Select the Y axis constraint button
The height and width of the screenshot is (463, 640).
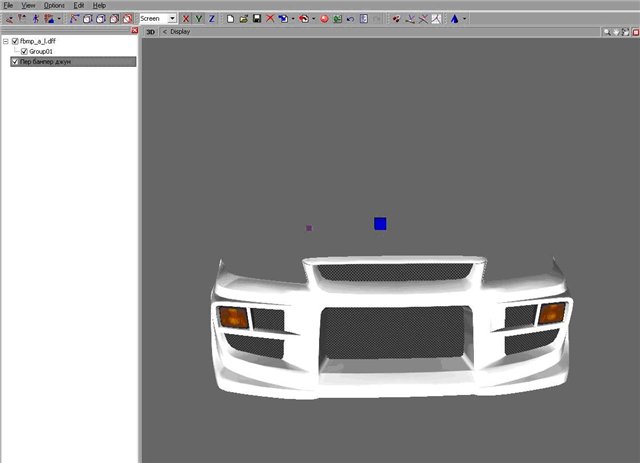pyautogui.click(x=199, y=19)
